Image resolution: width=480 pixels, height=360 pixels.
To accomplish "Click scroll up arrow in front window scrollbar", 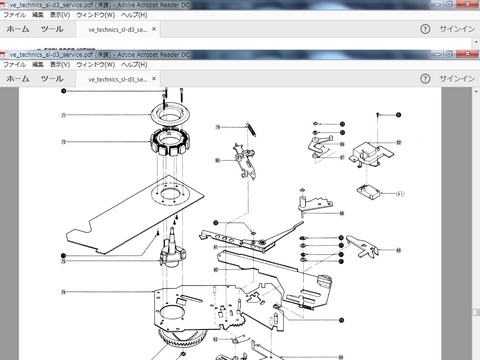I will point(476,91).
